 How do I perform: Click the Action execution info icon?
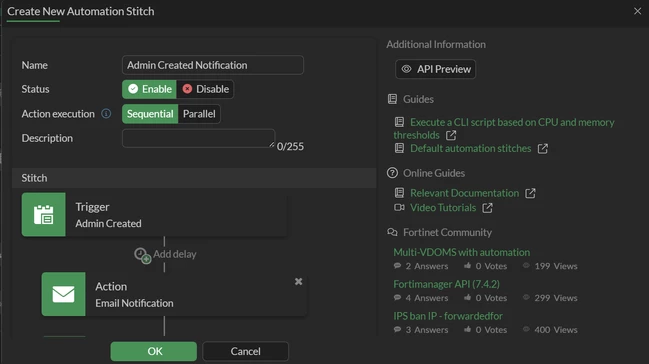pos(106,113)
